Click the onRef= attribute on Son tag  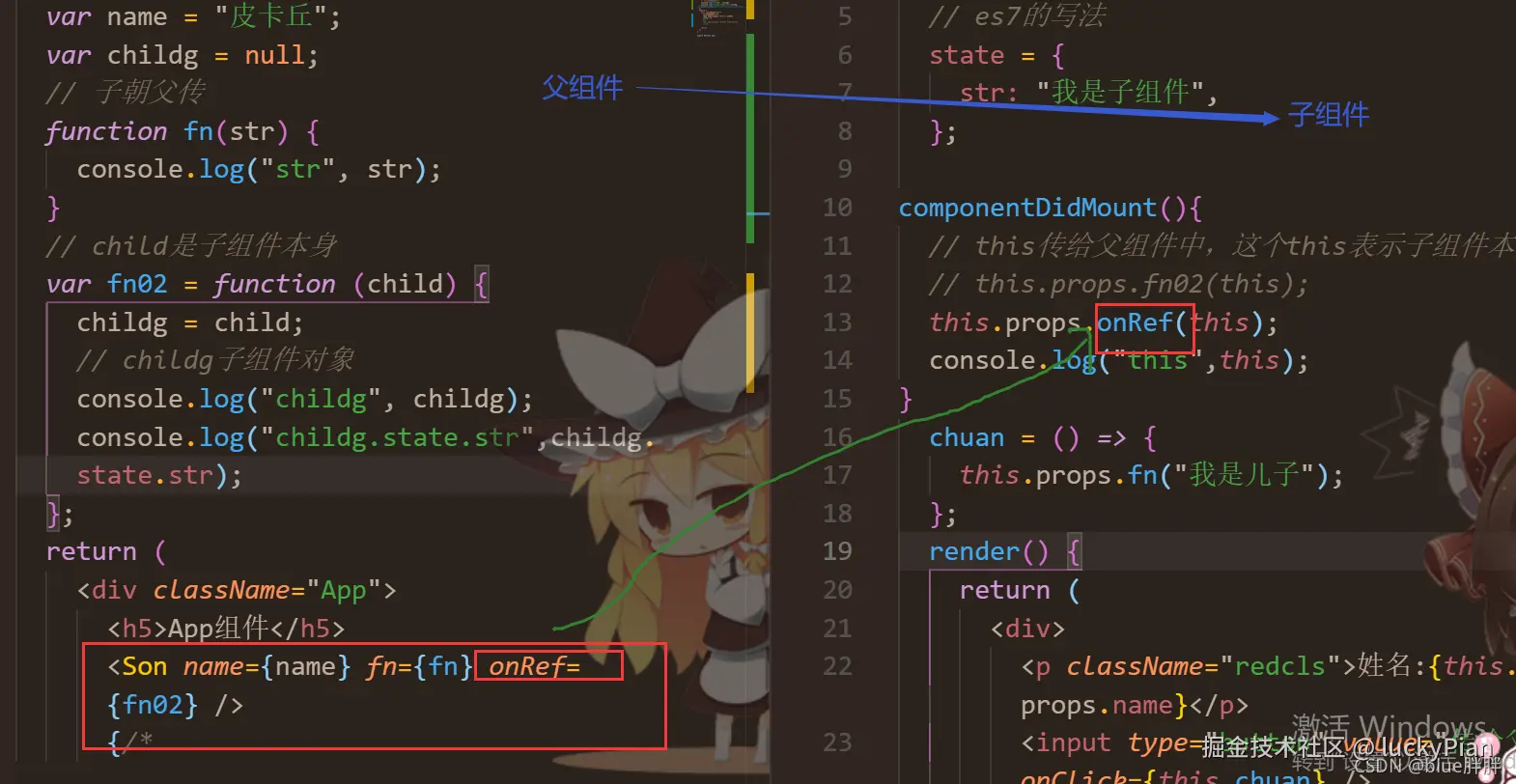[534, 666]
